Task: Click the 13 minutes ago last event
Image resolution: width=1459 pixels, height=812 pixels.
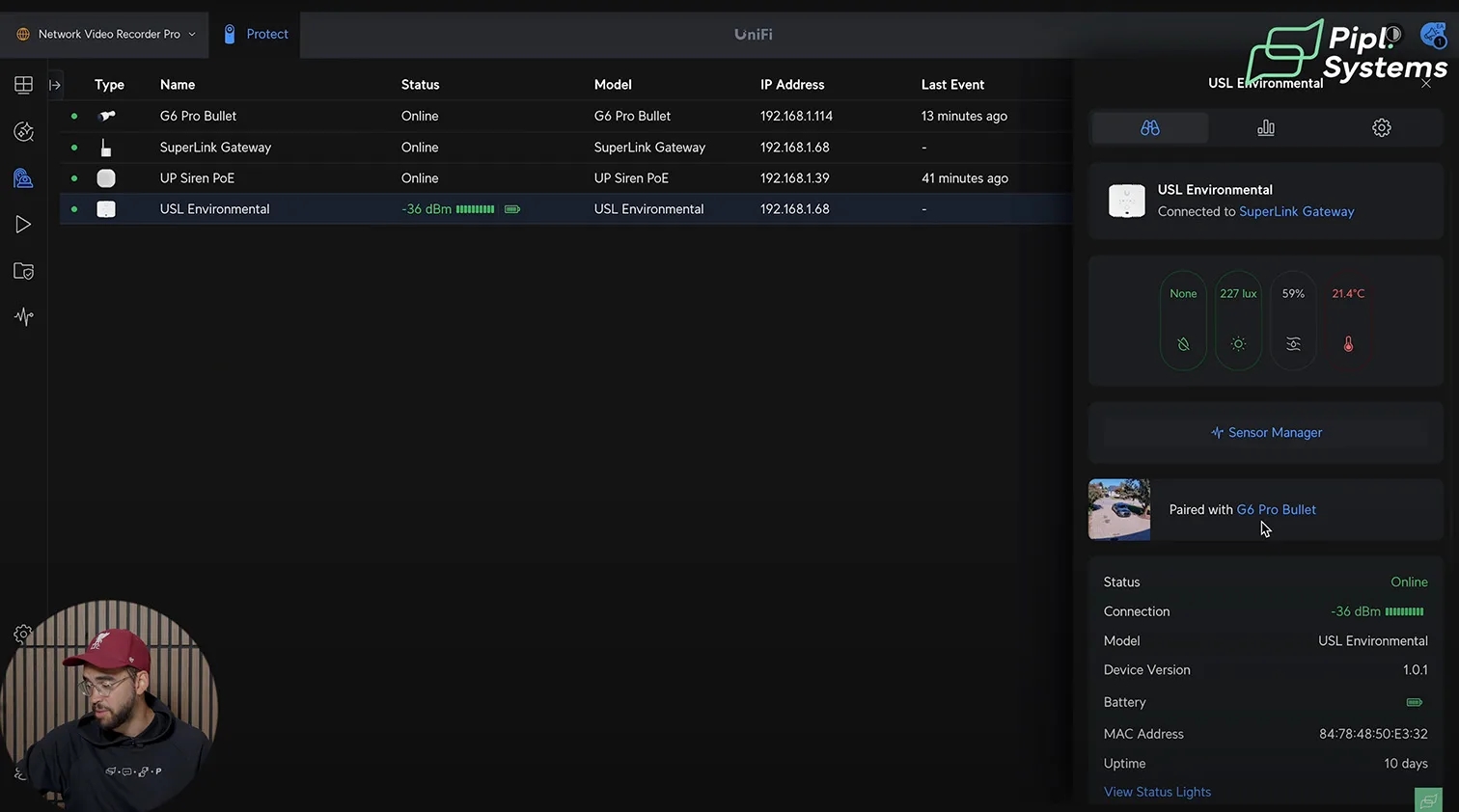Action: click(964, 116)
